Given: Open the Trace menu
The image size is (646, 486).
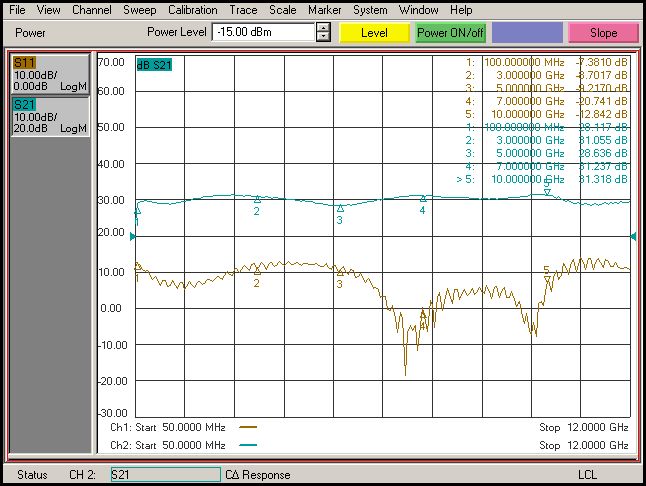Looking at the screenshot, I should click(x=243, y=9).
